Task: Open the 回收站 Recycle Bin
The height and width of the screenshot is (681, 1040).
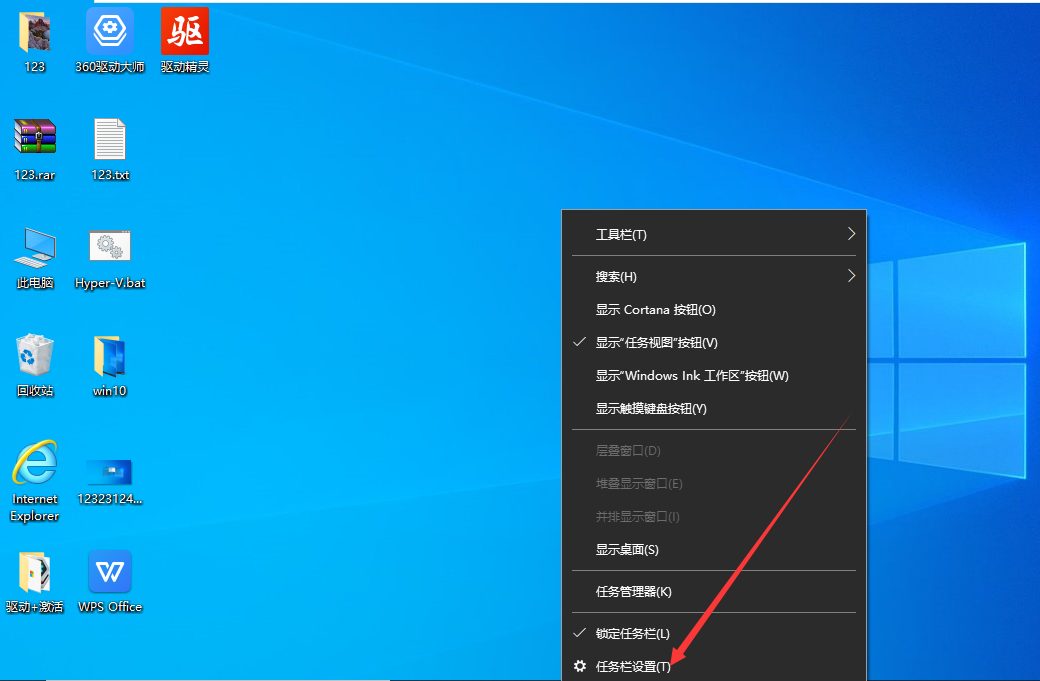Action: tap(35, 355)
